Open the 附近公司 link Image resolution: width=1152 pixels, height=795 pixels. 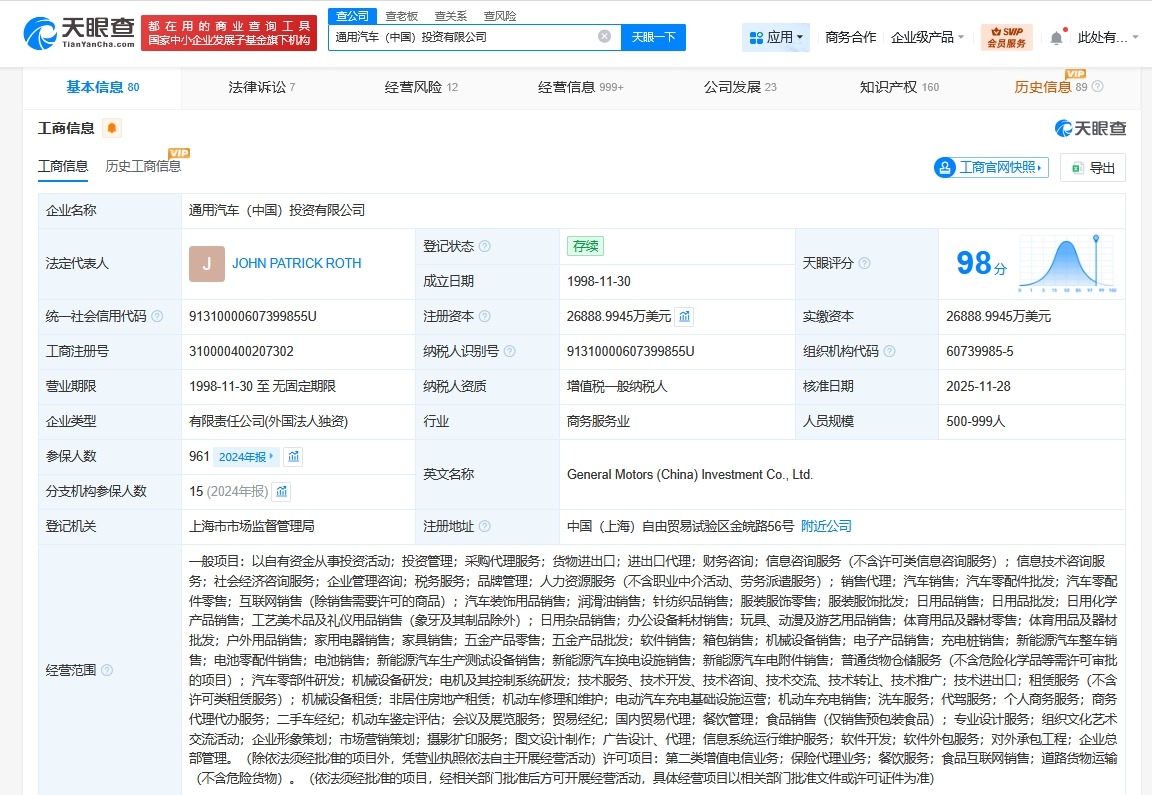point(825,526)
